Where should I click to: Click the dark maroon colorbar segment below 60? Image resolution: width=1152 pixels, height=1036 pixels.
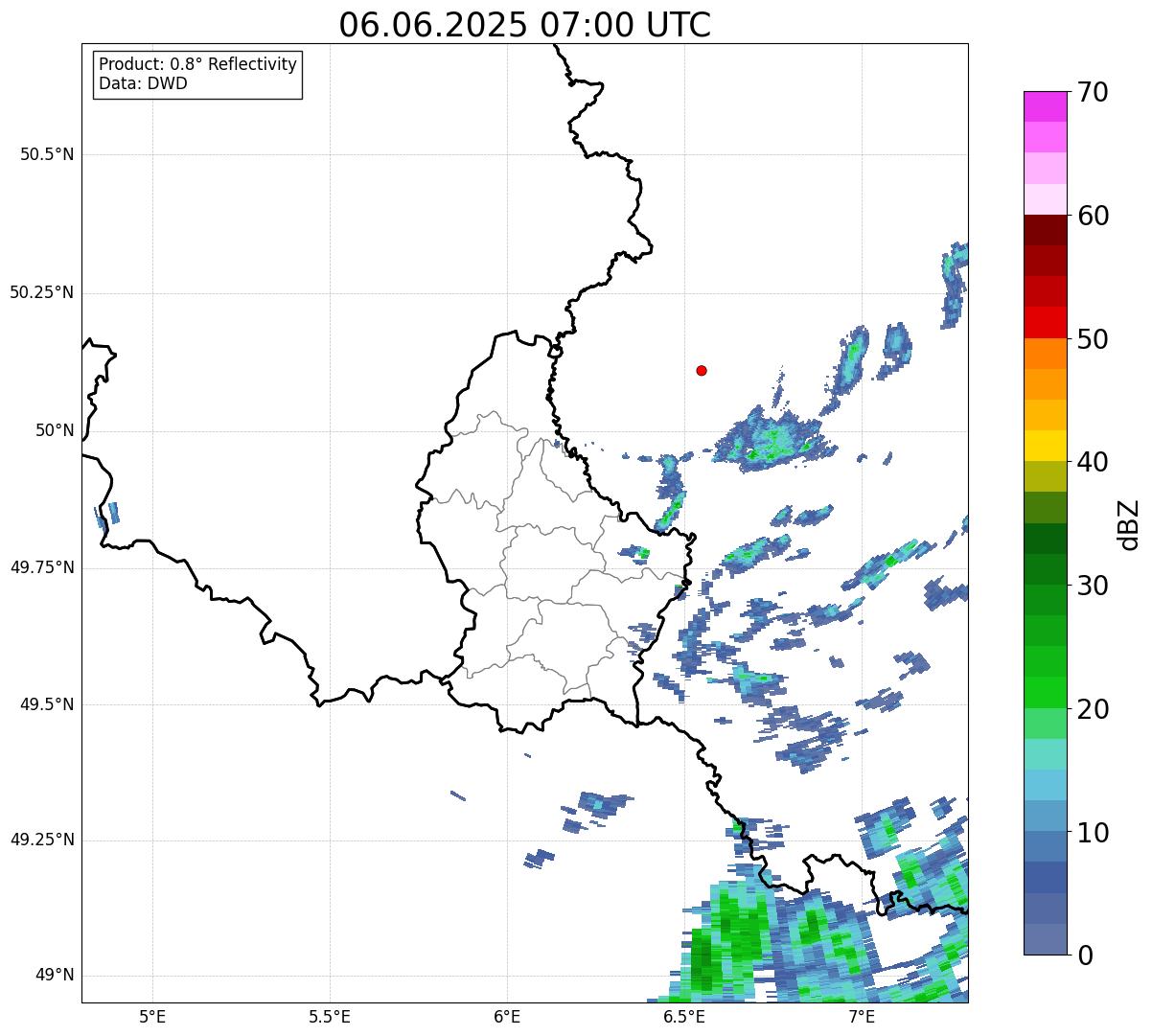pyautogui.click(x=1045, y=230)
